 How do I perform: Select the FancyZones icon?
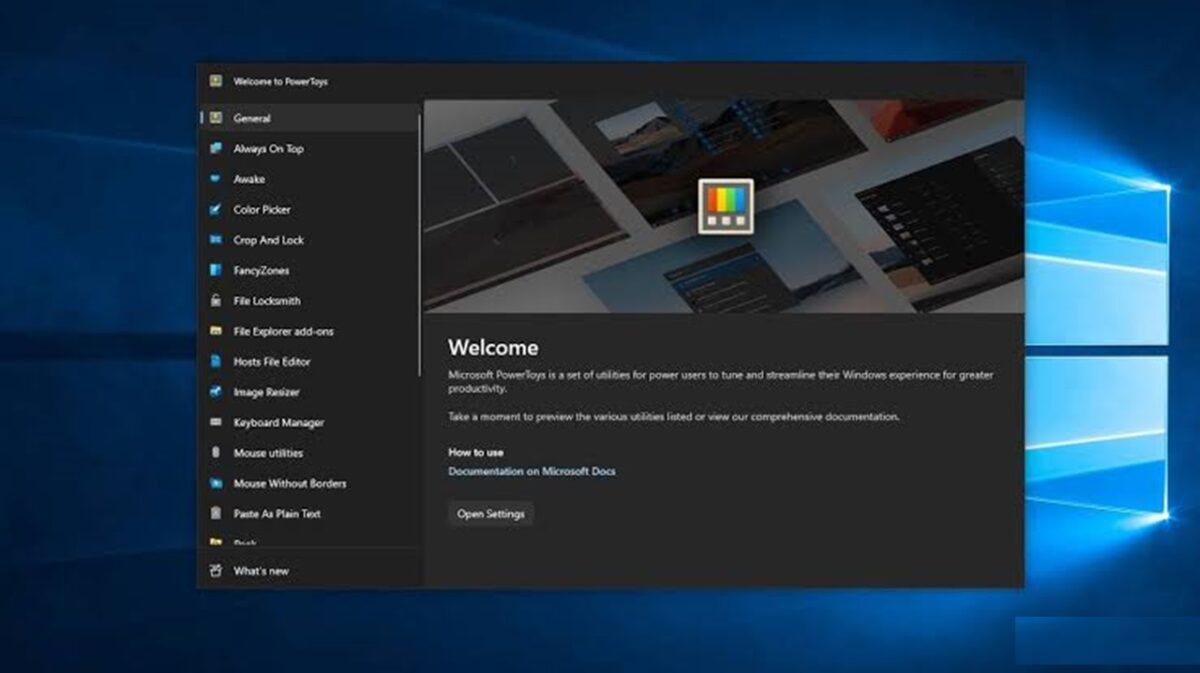pyautogui.click(x=215, y=270)
